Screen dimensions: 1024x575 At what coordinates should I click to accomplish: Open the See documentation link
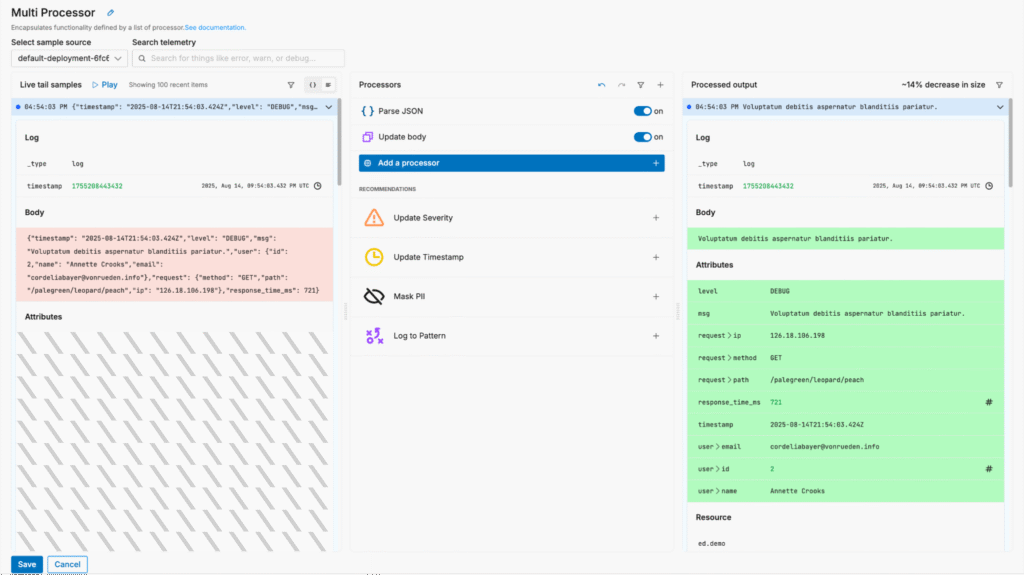(x=215, y=27)
